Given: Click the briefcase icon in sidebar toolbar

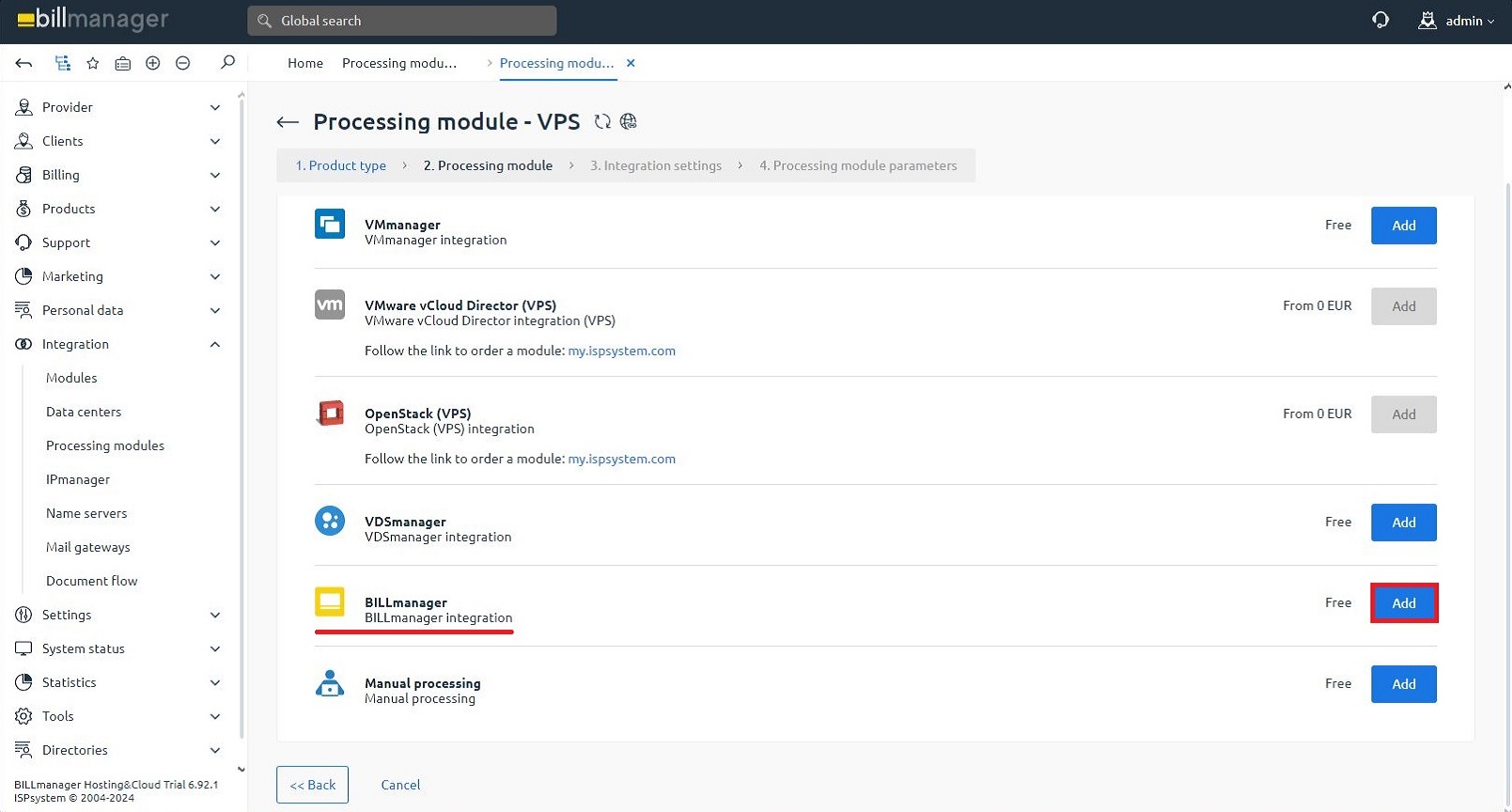Looking at the screenshot, I should coord(122,63).
